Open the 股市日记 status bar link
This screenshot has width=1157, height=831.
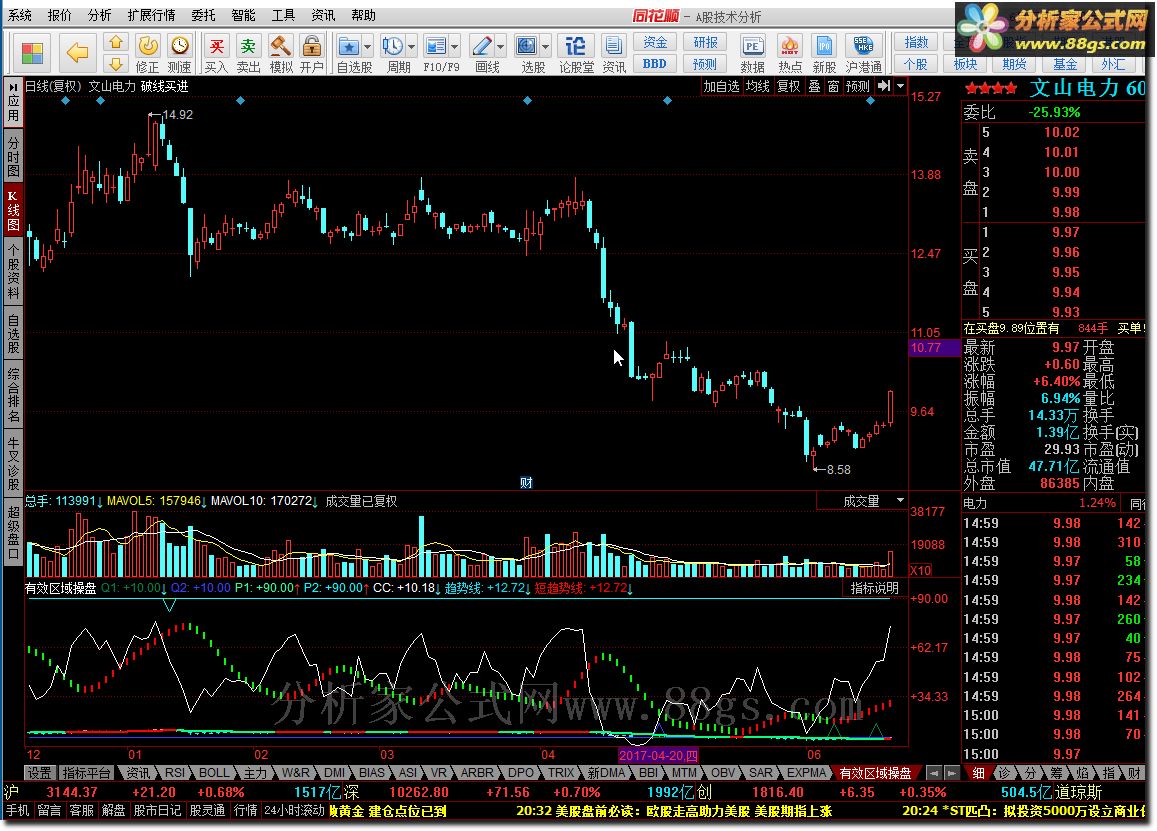click(x=157, y=810)
